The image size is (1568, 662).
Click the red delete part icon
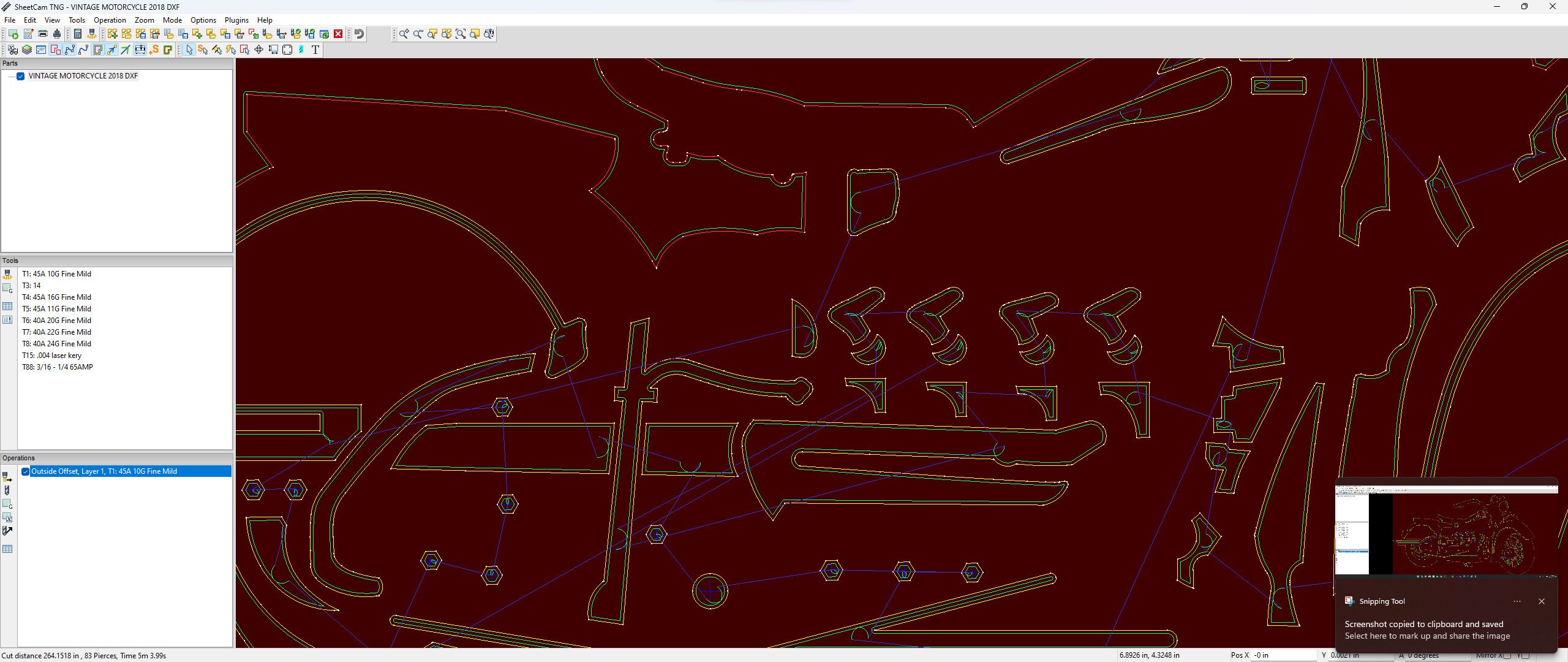pyautogui.click(x=338, y=34)
